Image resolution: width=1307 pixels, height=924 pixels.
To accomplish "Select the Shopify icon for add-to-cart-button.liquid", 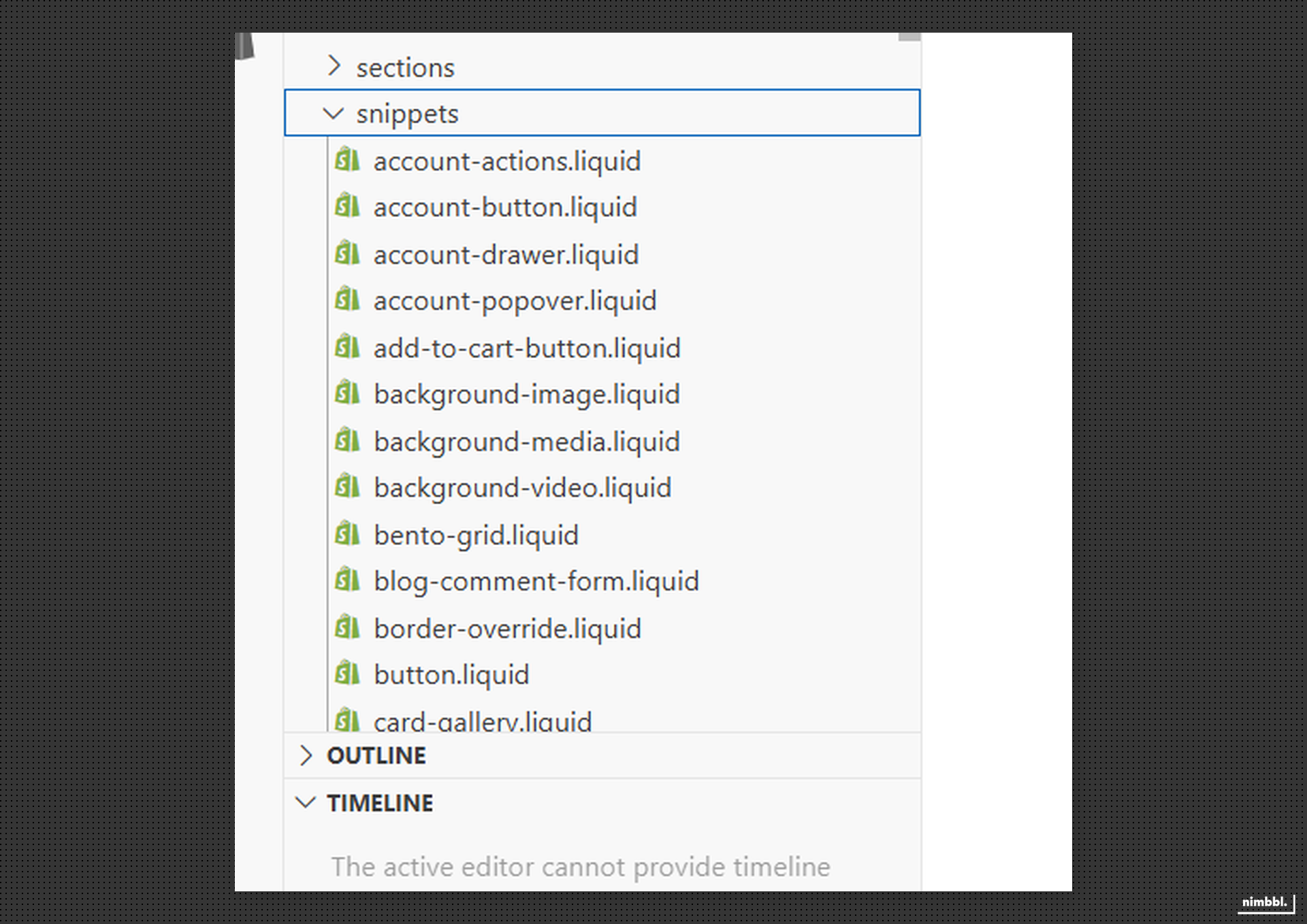I will (349, 347).
